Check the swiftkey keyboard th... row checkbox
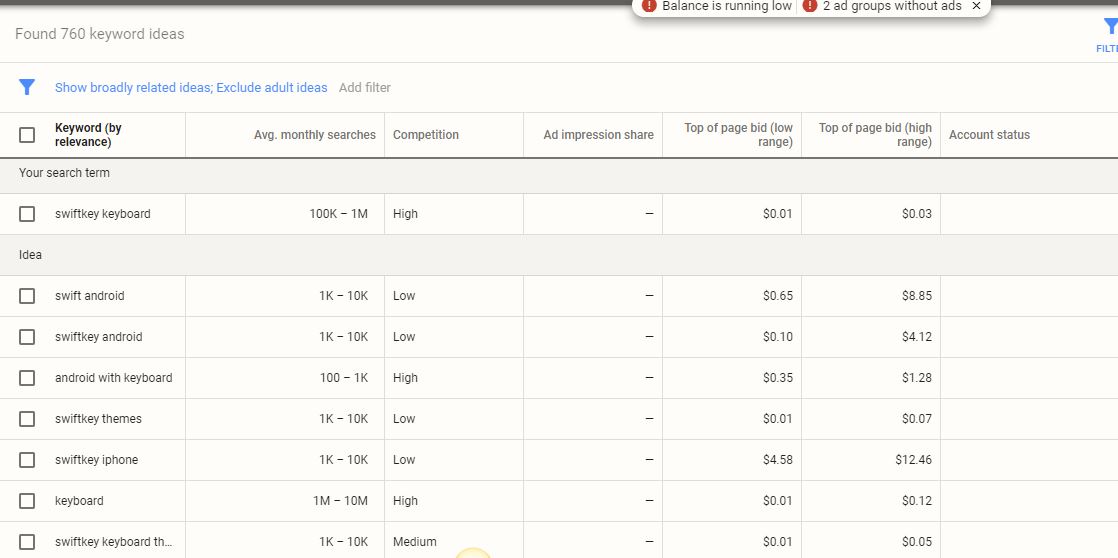 tap(27, 542)
